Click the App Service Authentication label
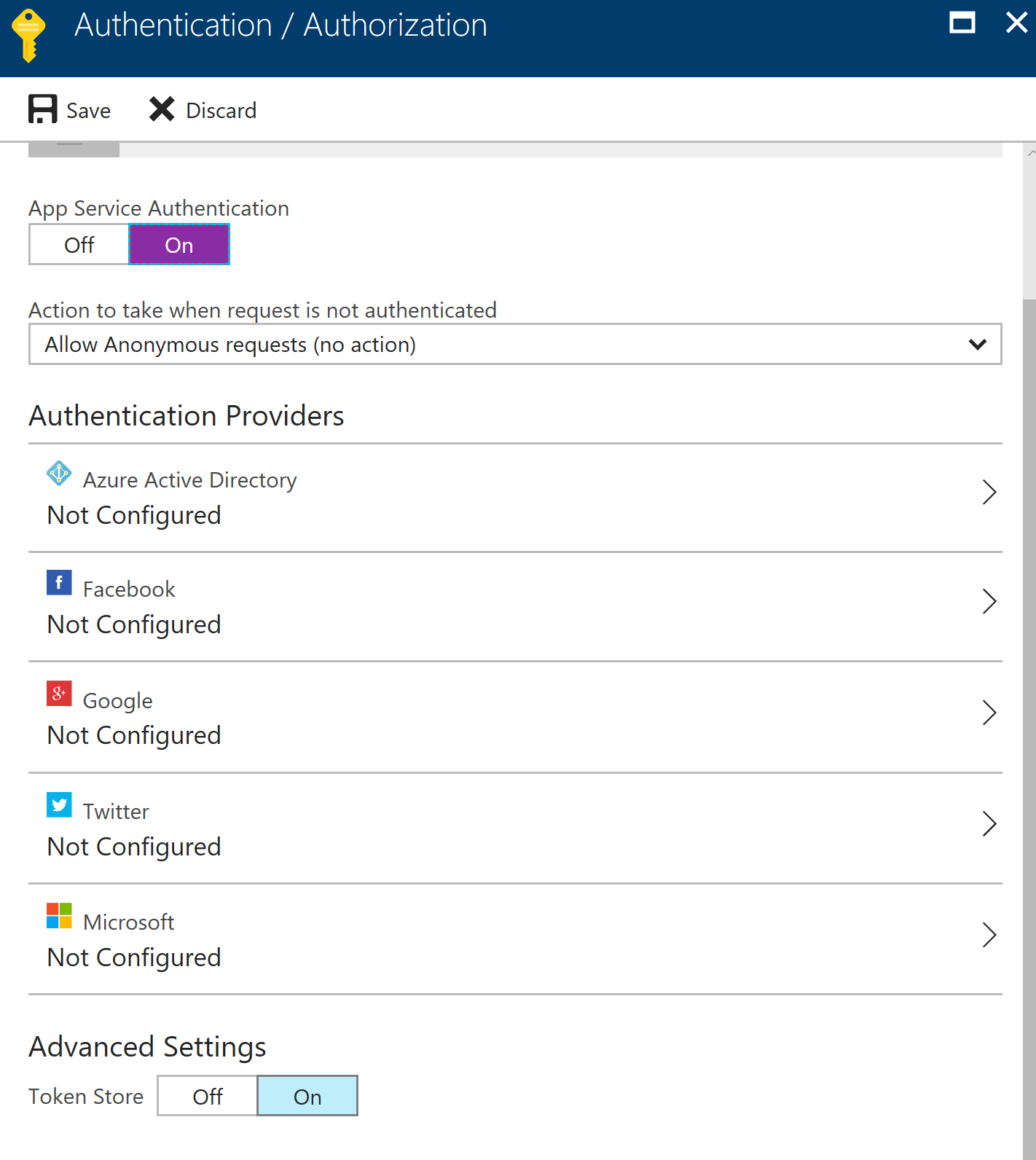This screenshot has width=1036, height=1160. pos(159,208)
